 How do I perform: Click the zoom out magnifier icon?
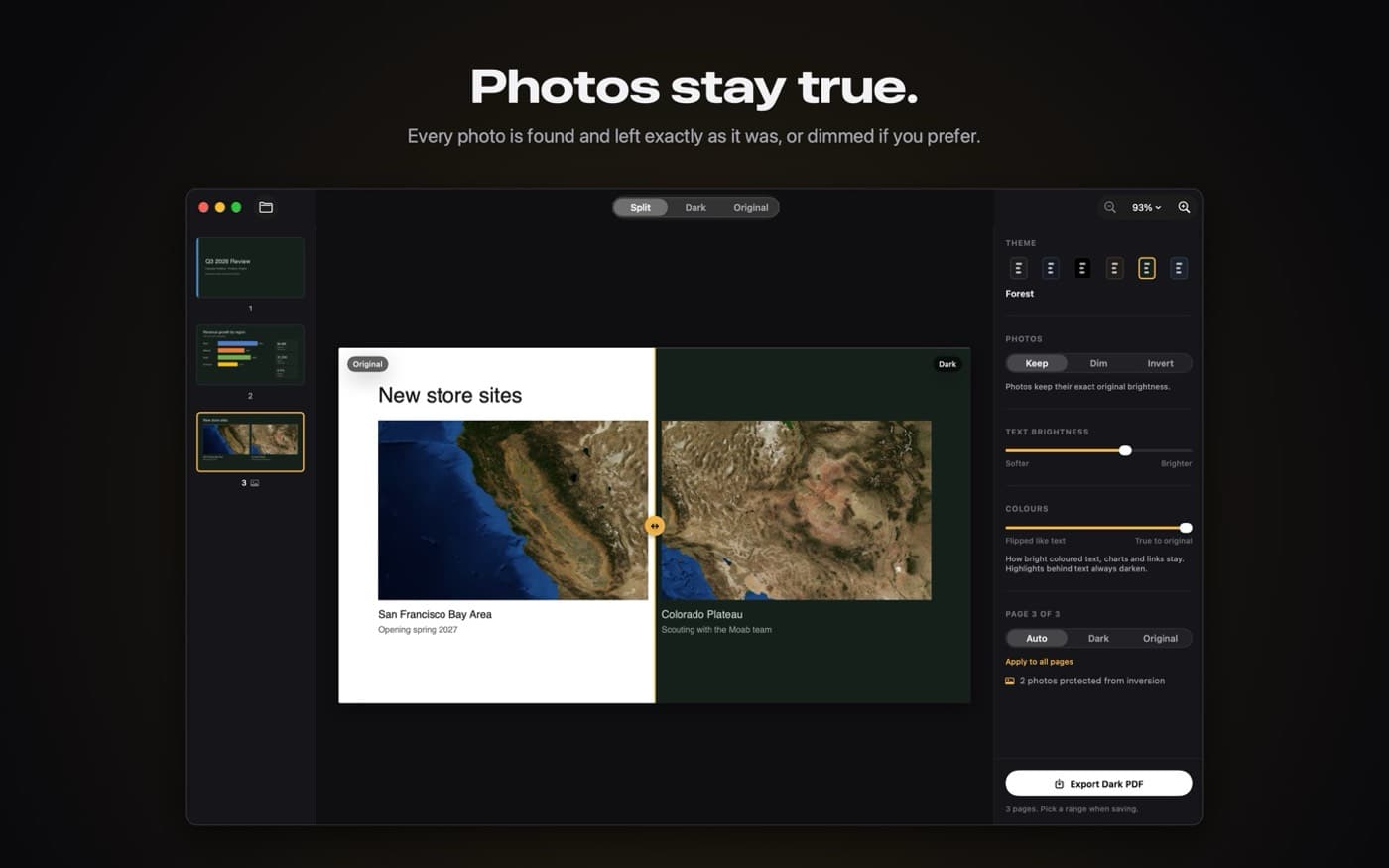[x=1110, y=207]
